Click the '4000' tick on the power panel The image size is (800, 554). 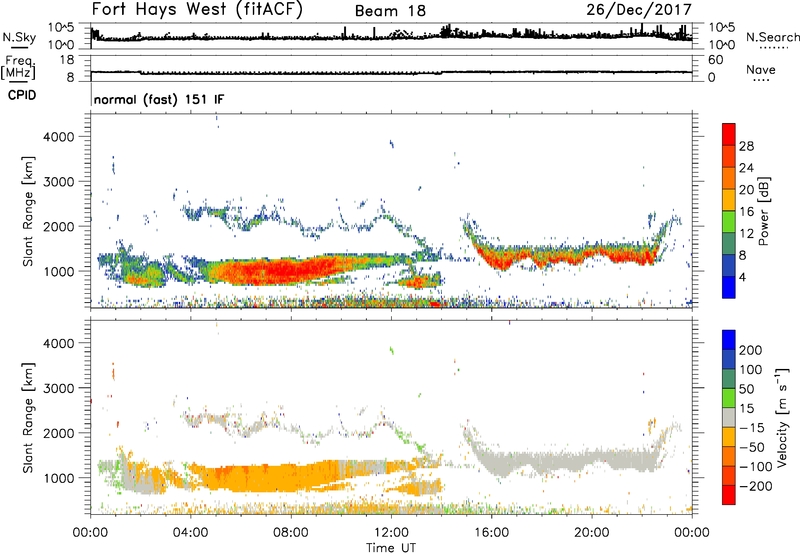(58, 137)
